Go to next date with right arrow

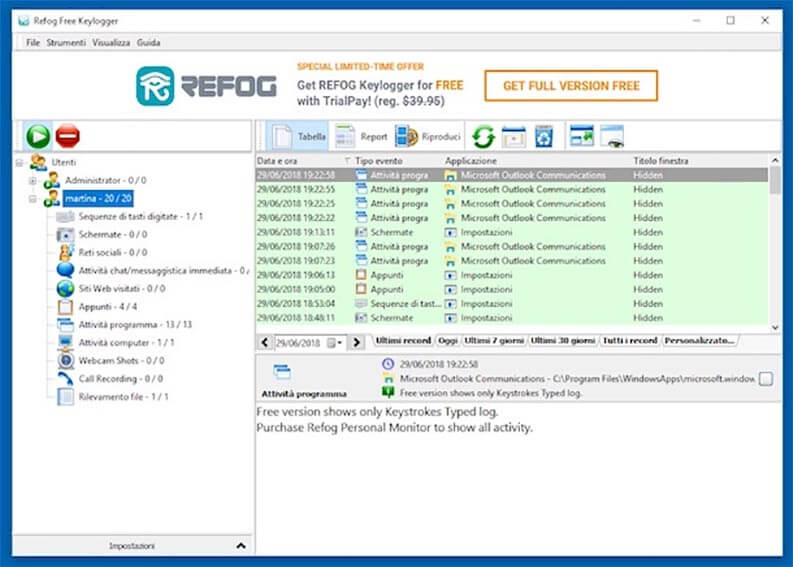[357, 342]
